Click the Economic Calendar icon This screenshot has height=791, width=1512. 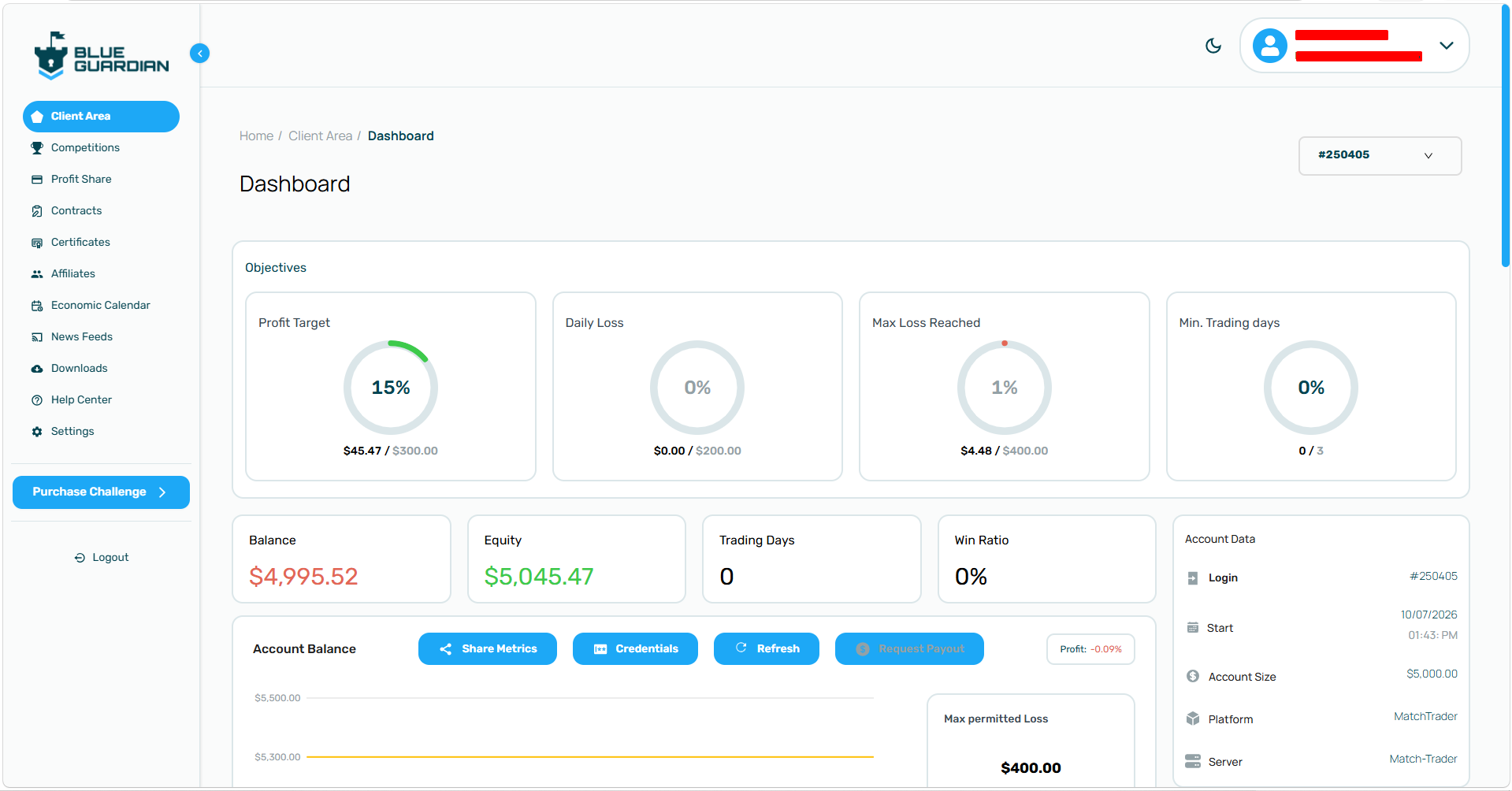tap(37, 306)
